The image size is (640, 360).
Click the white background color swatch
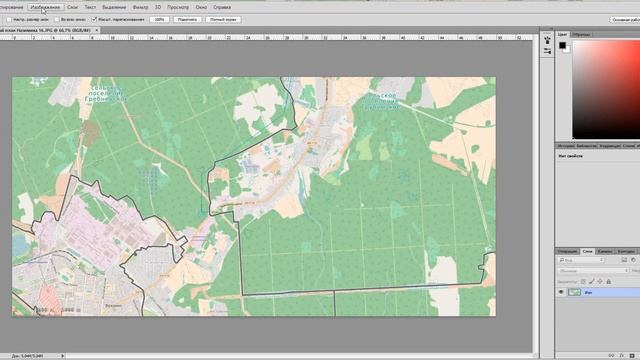pyautogui.click(x=567, y=49)
